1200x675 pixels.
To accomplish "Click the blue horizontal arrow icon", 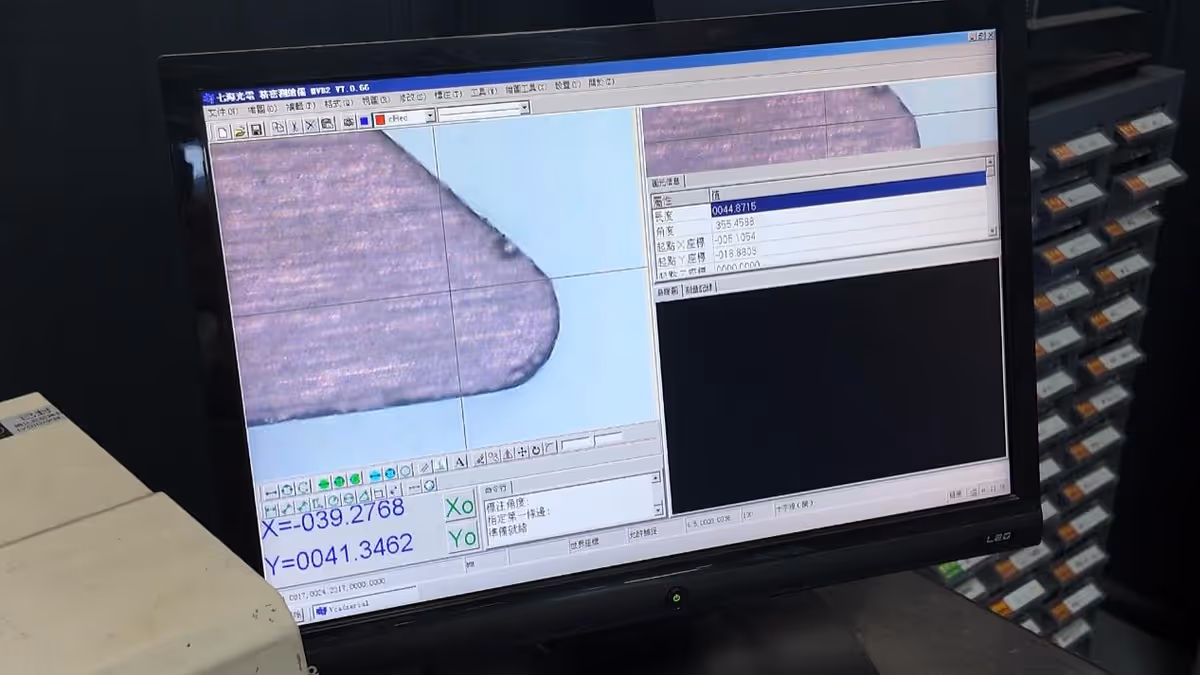I will 375,475.
